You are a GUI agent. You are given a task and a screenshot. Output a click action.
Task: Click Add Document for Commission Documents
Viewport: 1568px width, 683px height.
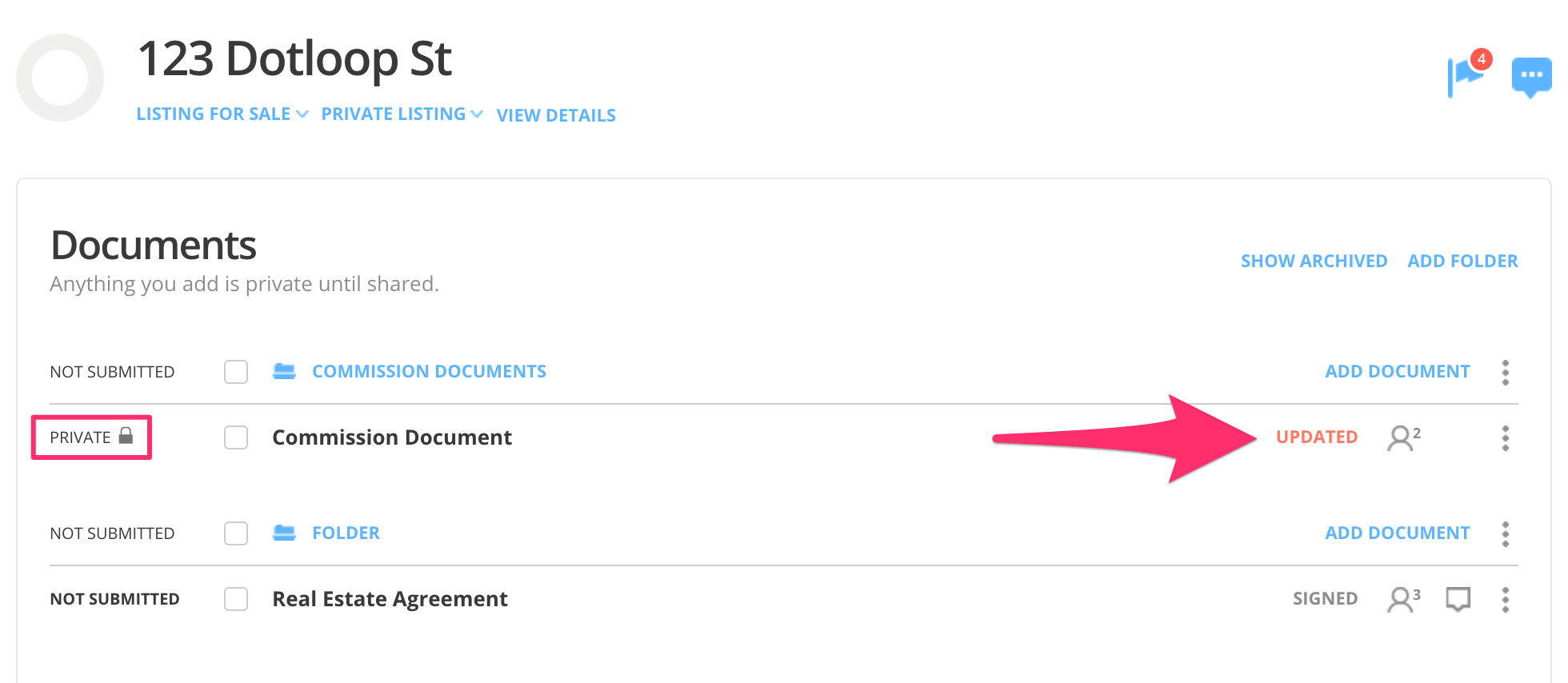[x=1397, y=372]
